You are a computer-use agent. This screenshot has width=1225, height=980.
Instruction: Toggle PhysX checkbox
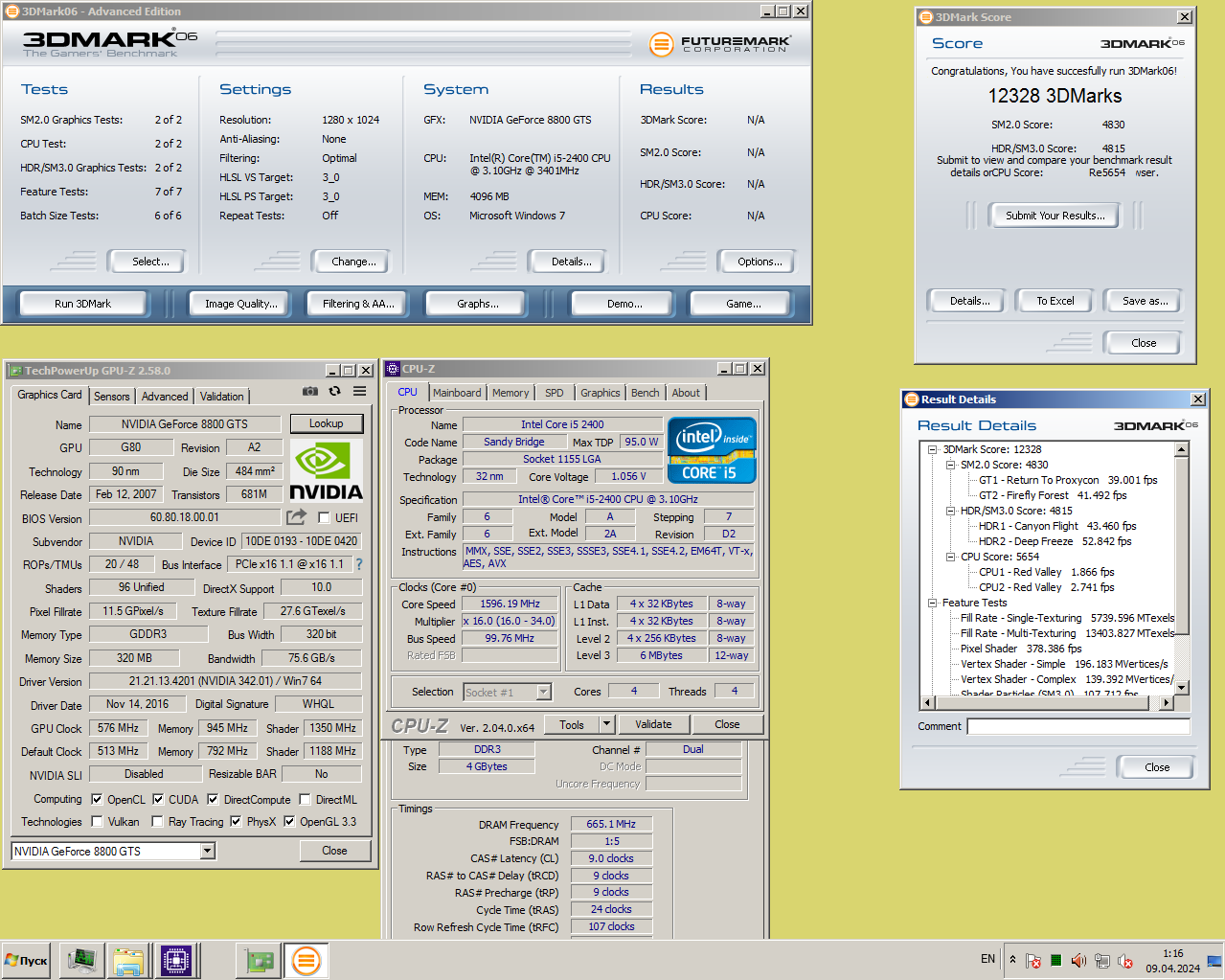[236, 821]
